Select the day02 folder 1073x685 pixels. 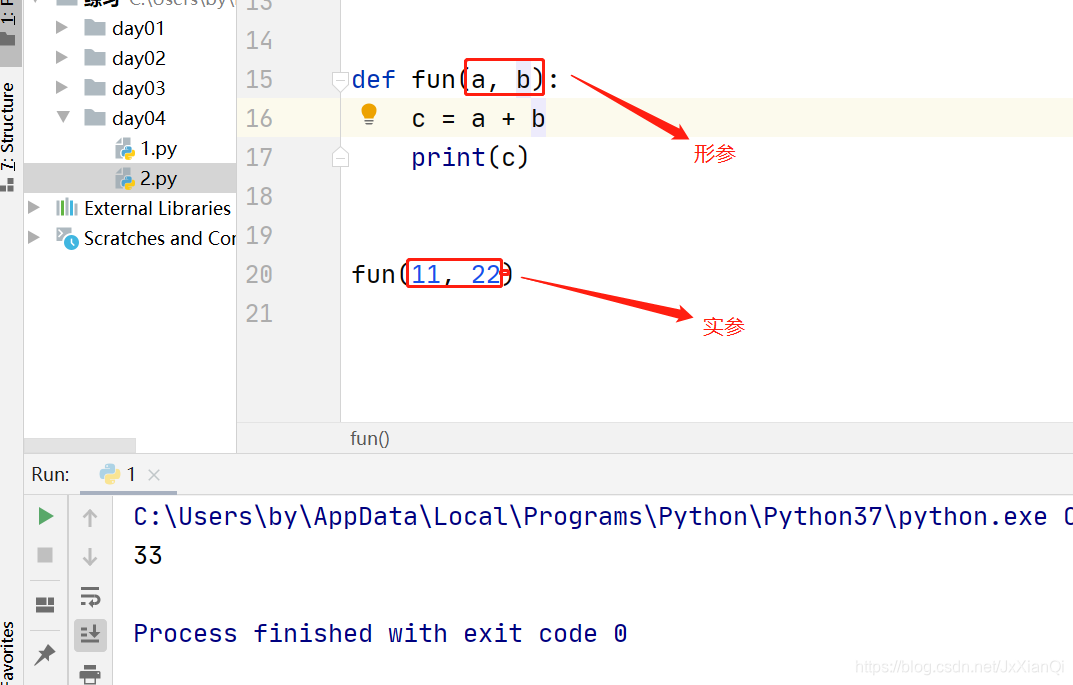(x=138, y=58)
